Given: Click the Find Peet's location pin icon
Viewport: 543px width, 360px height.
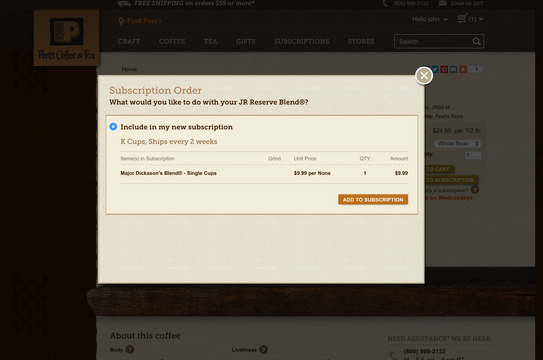Looking at the screenshot, I should point(121,21).
